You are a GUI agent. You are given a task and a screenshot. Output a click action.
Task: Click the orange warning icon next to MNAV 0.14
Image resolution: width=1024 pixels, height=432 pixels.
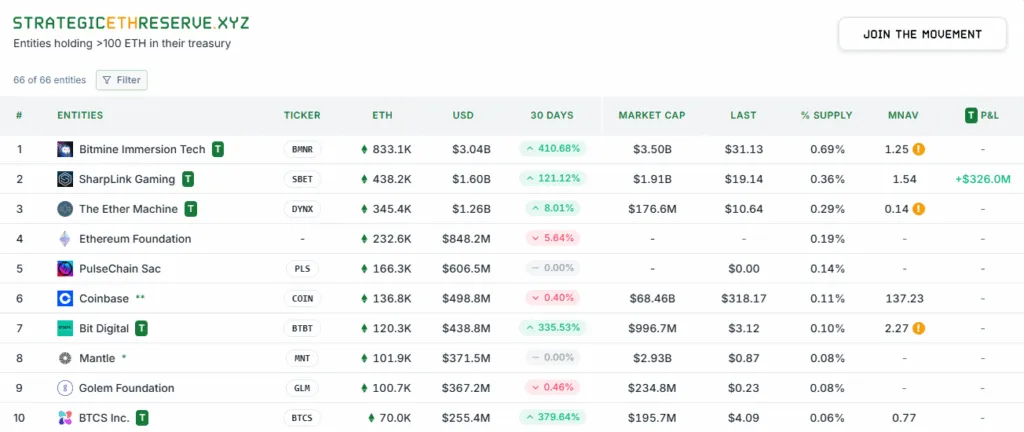pos(919,209)
